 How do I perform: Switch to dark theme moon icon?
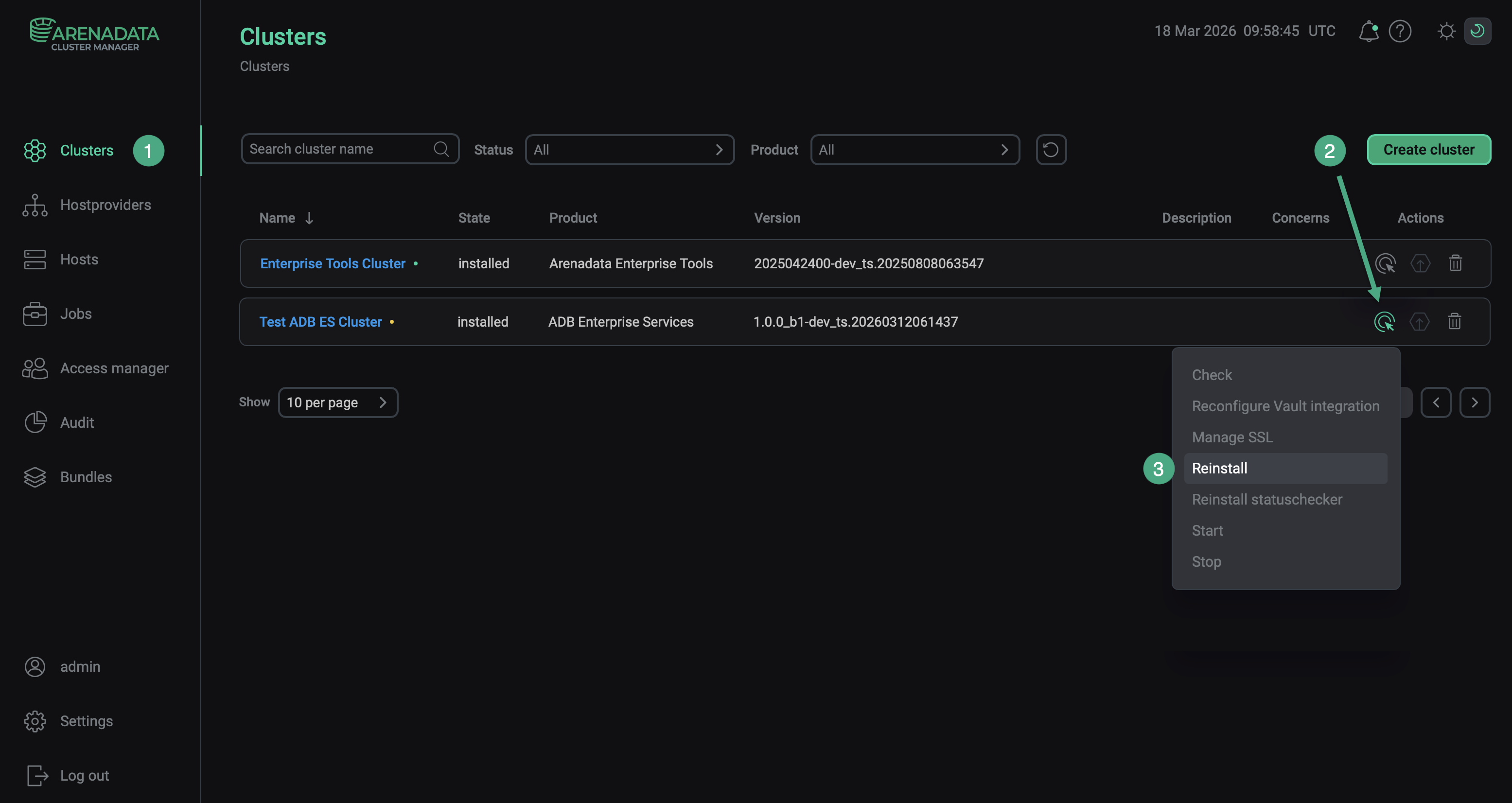pos(1477,31)
